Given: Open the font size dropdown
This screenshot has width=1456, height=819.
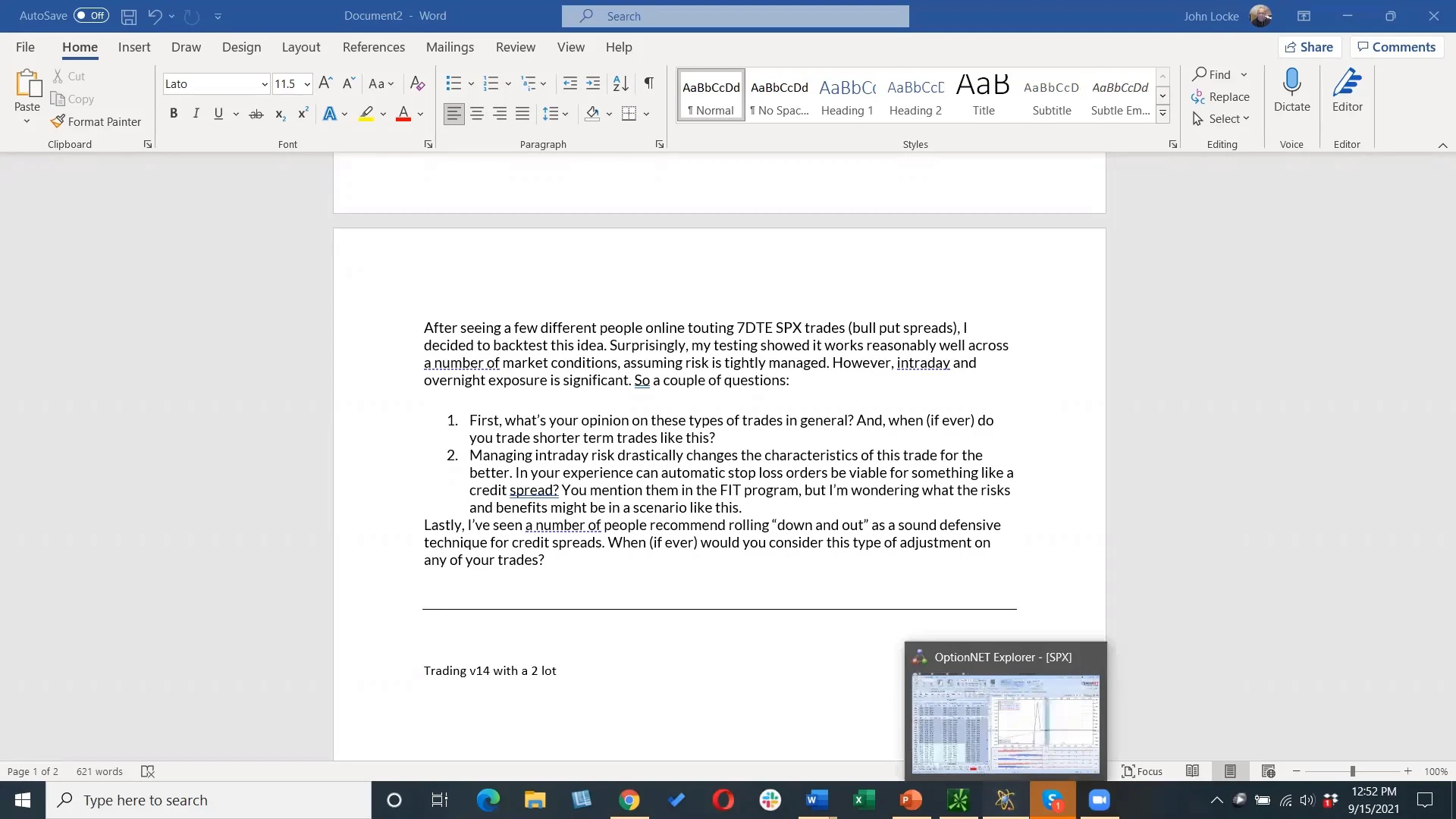Looking at the screenshot, I should 307,84.
